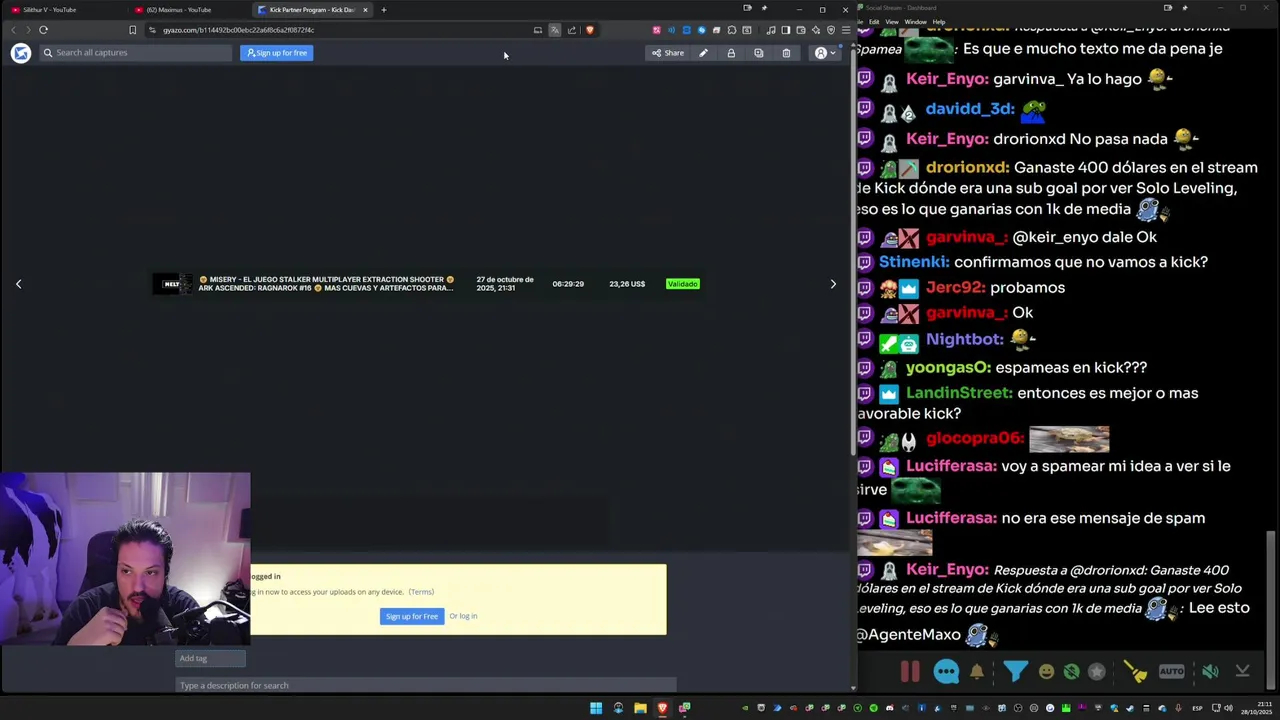The image size is (1280, 720).
Task: Click the notification bell icon
Action: (x=977, y=672)
